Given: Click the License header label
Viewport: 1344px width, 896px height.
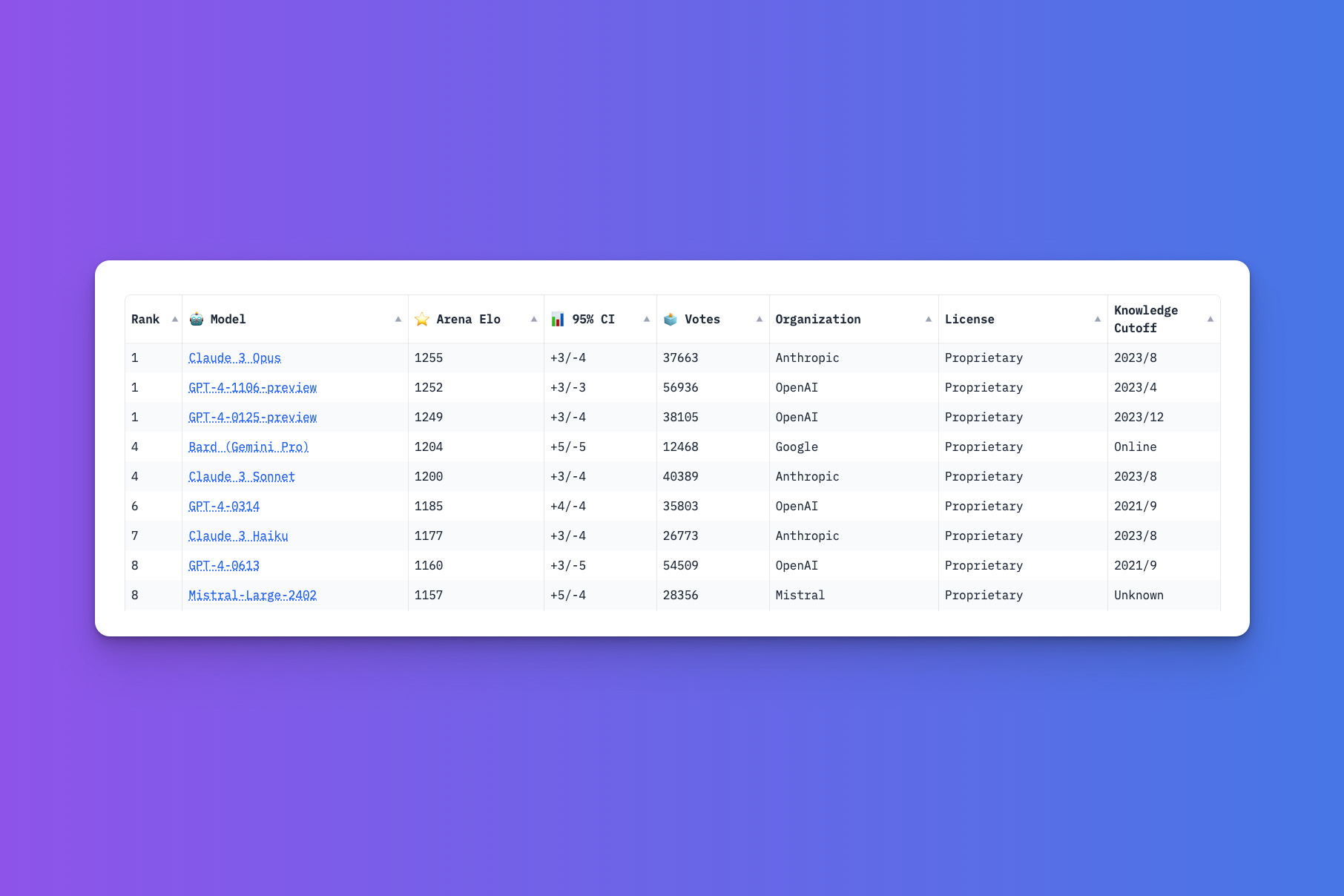Looking at the screenshot, I should (969, 319).
